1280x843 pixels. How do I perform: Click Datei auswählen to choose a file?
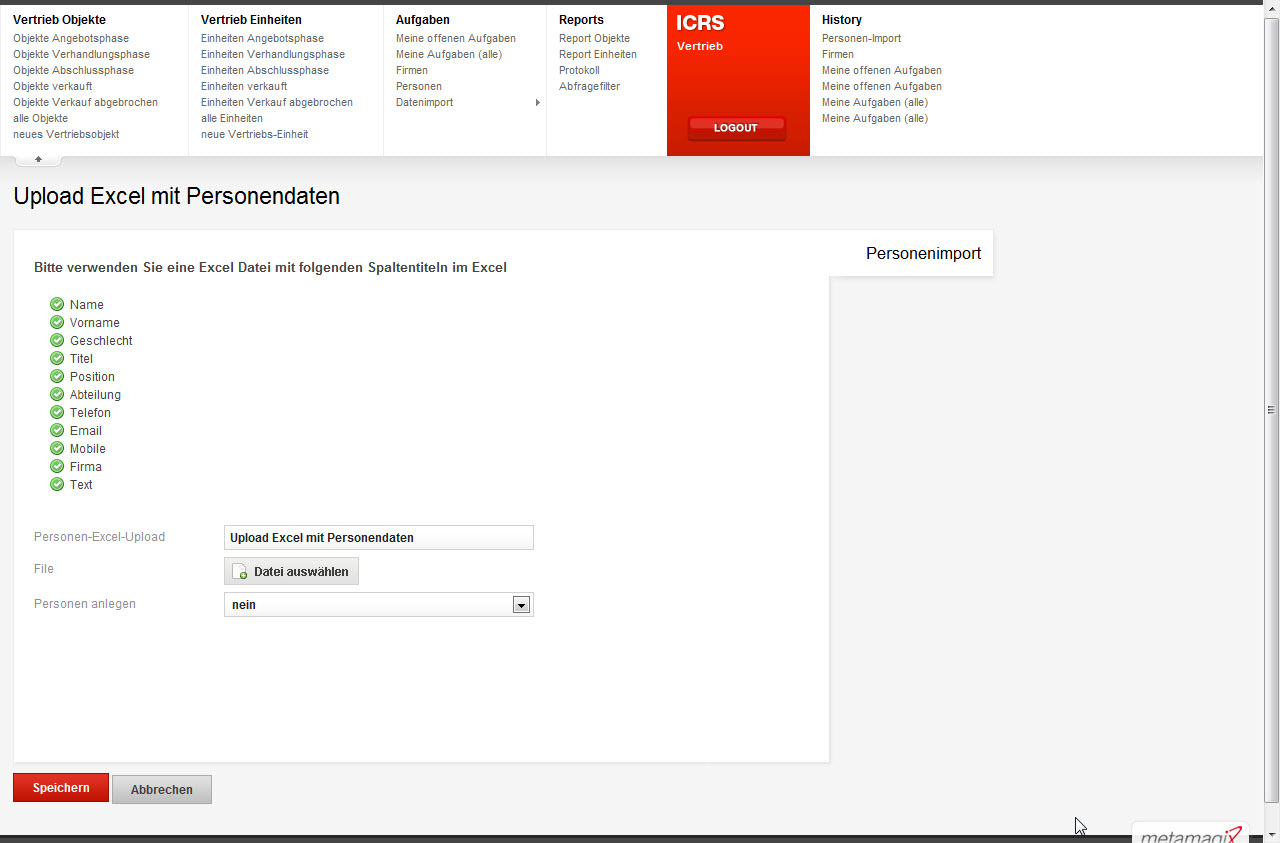pyautogui.click(x=291, y=571)
